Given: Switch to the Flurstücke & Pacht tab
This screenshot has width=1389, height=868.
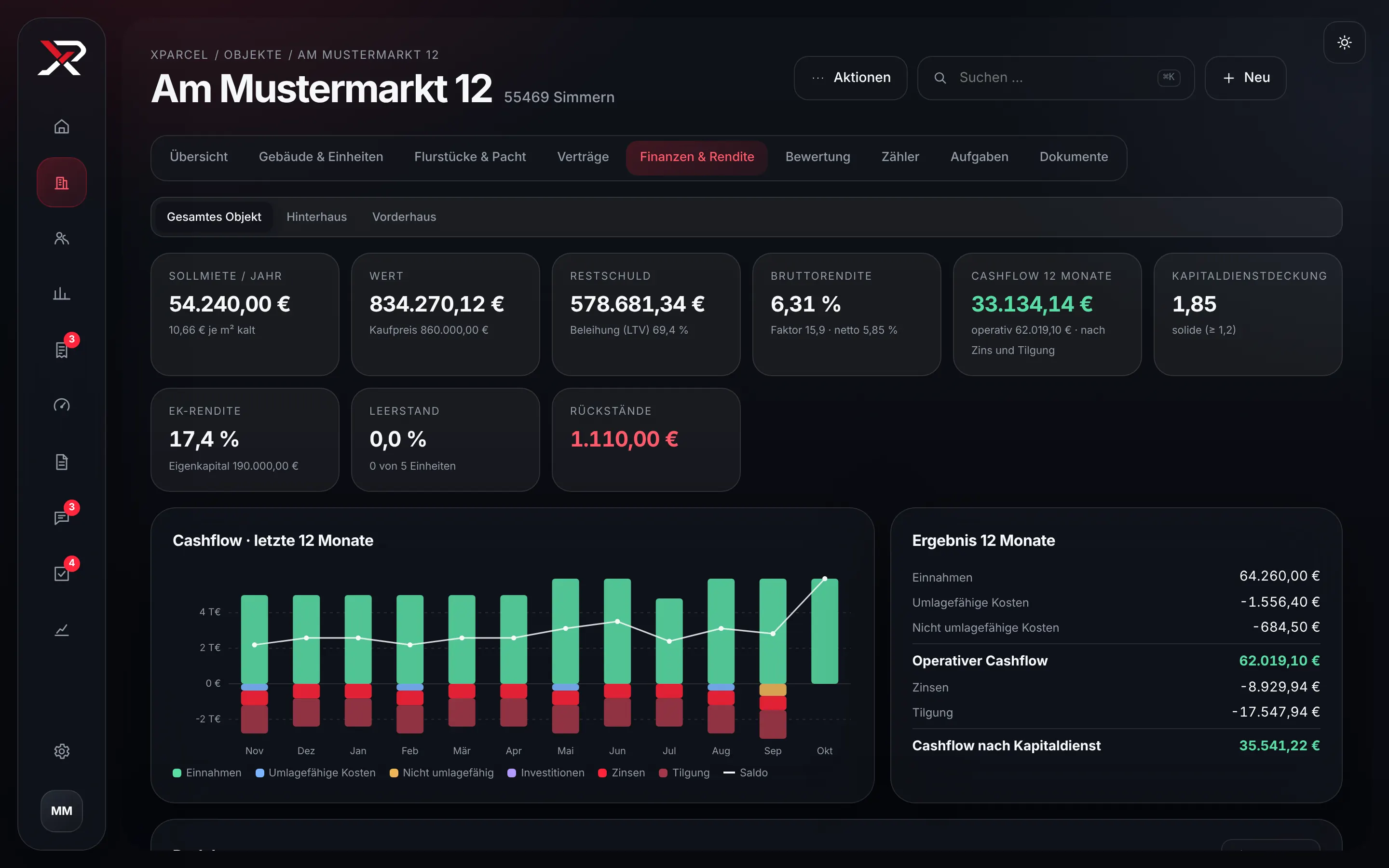Looking at the screenshot, I should [470, 157].
